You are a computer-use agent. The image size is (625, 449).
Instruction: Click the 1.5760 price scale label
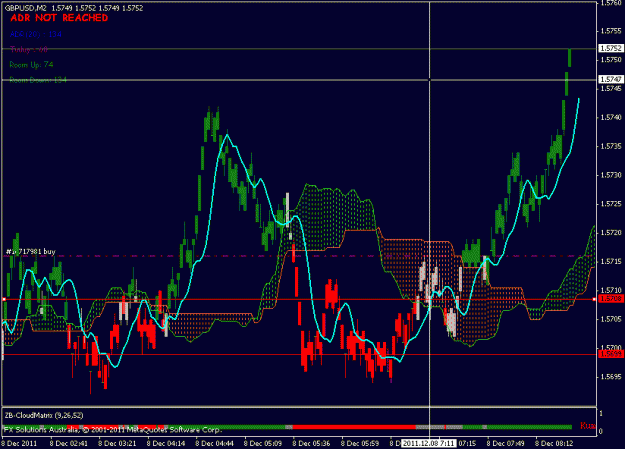pos(611,3)
